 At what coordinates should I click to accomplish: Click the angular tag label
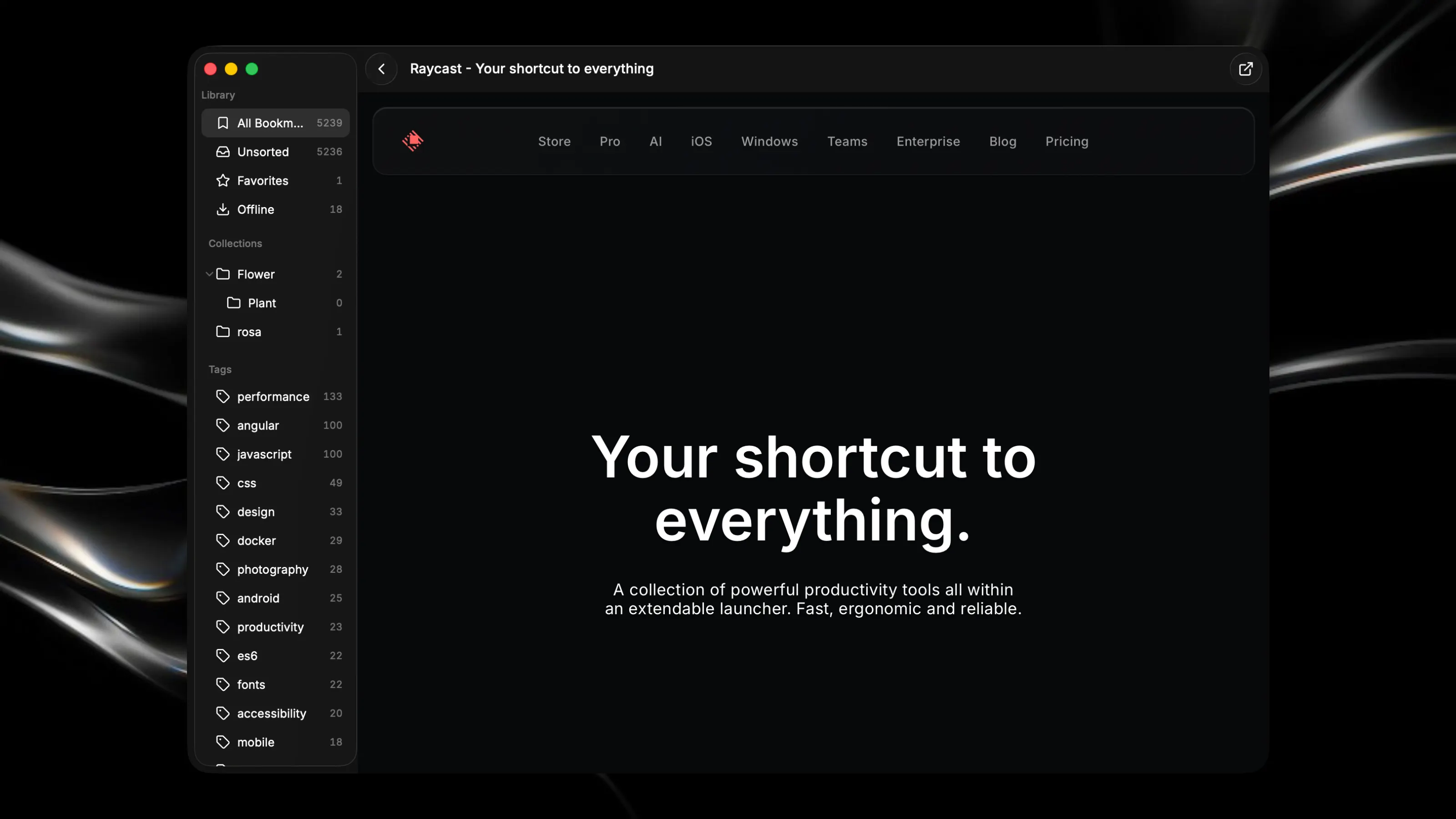pyautogui.click(x=258, y=425)
